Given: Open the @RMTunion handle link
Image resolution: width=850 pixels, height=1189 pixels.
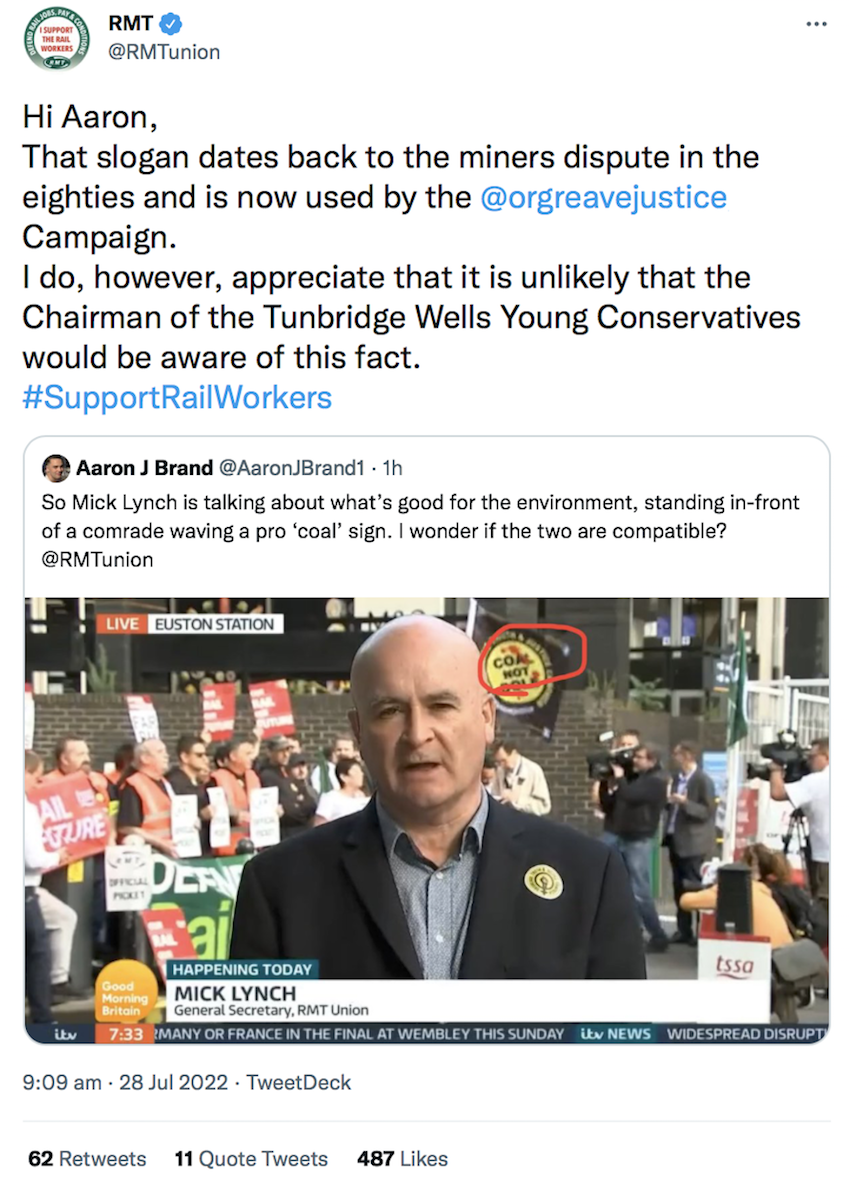Looking at the screenshot, I should 164,52.
